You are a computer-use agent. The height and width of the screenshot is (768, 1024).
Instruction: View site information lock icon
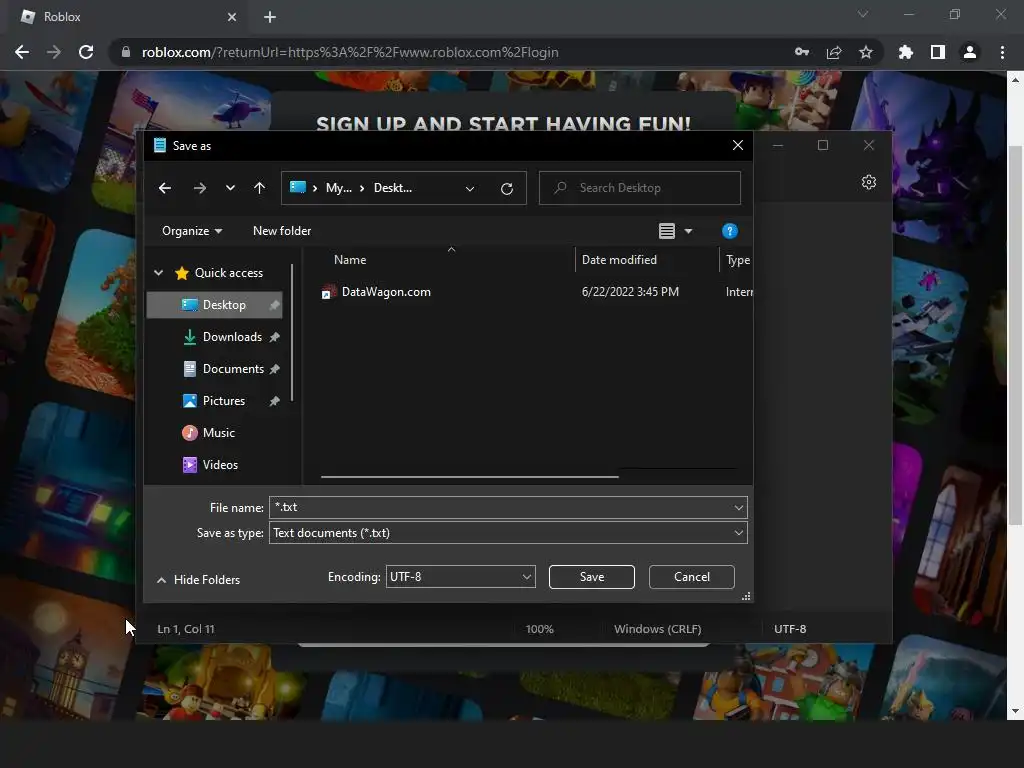pos(125,52)
